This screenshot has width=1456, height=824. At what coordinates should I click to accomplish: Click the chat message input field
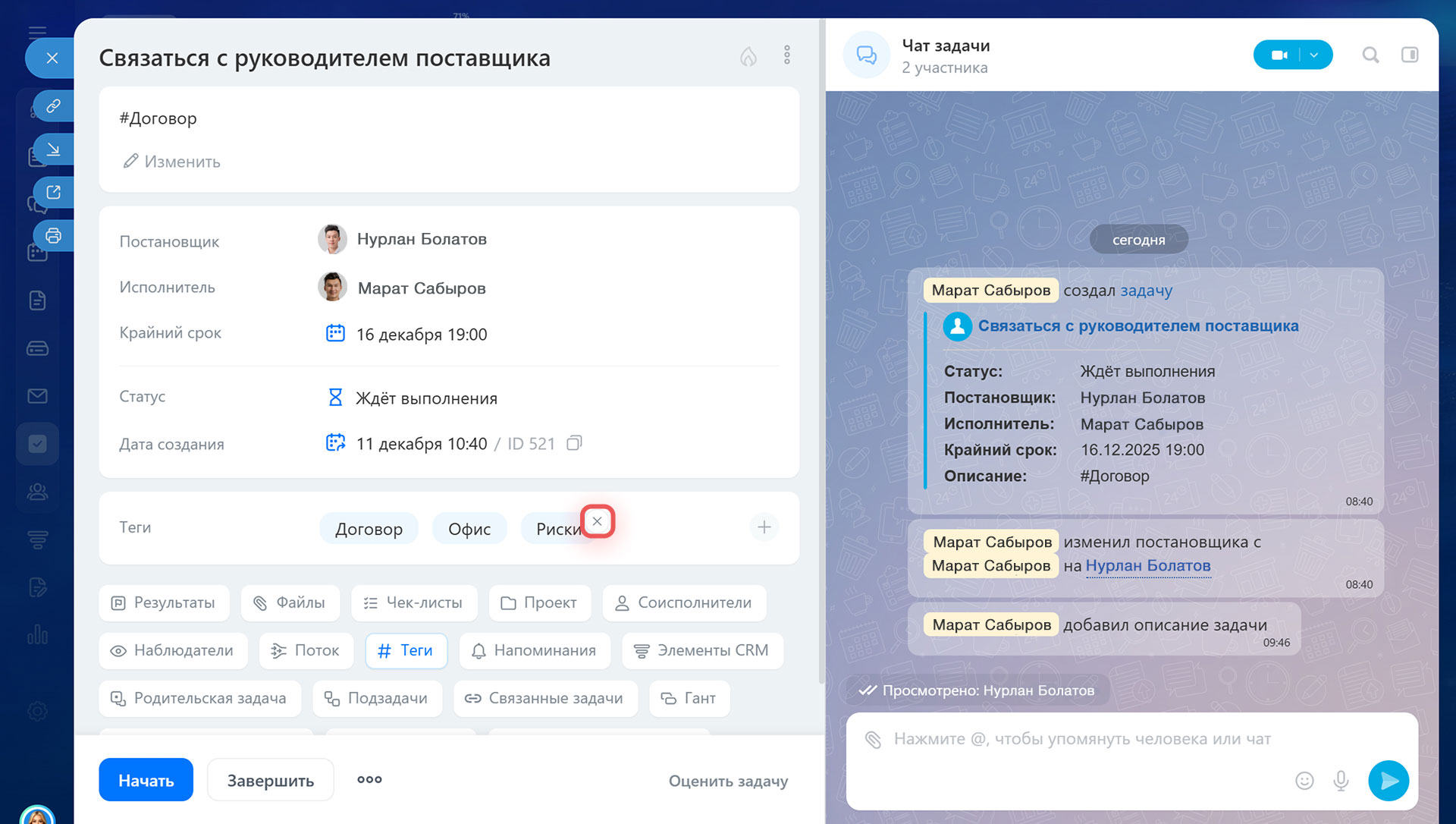pos(1081,739)
